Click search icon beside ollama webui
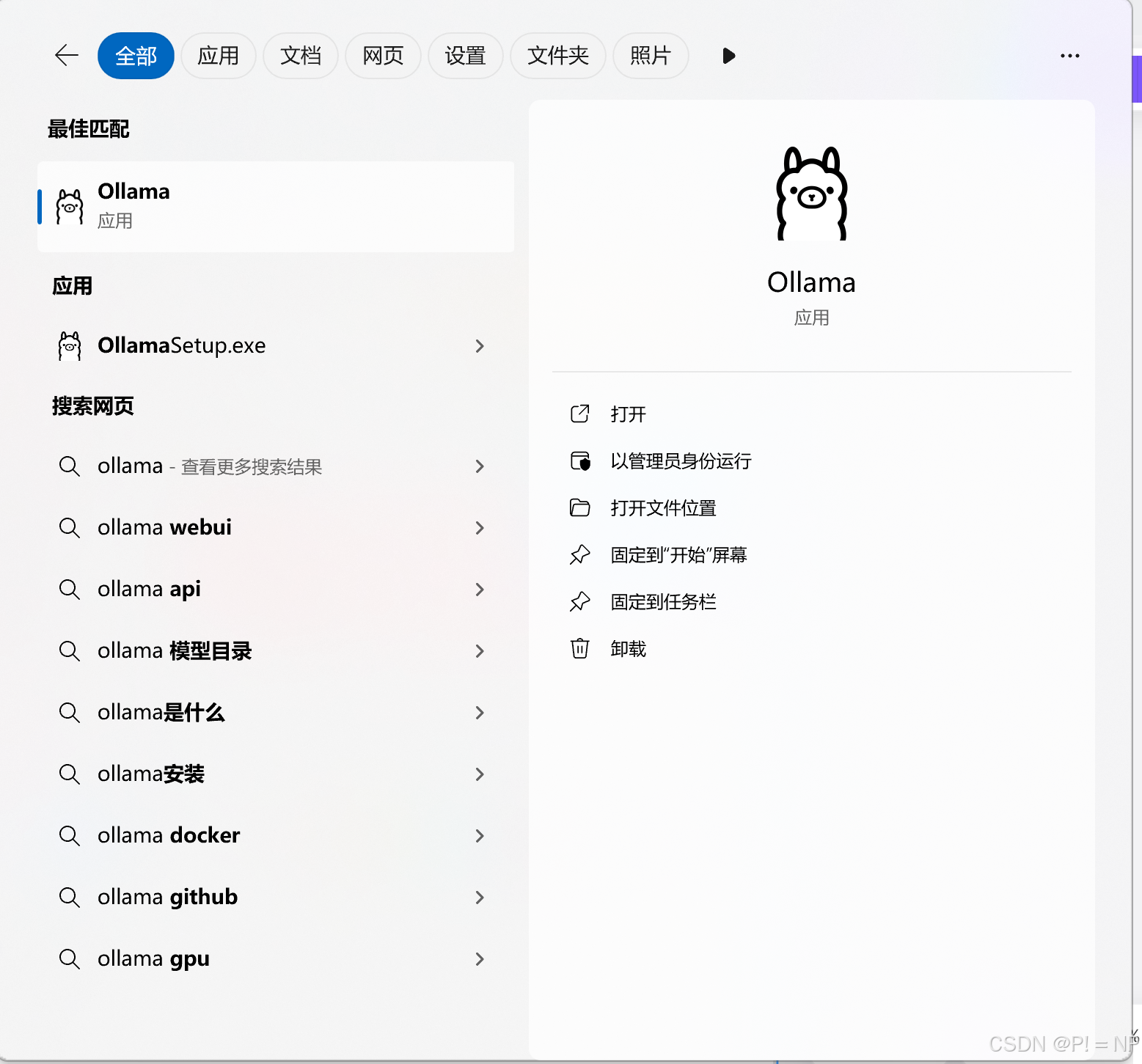This screenshot has width=1142, height=1064. [x=70, y=528]
